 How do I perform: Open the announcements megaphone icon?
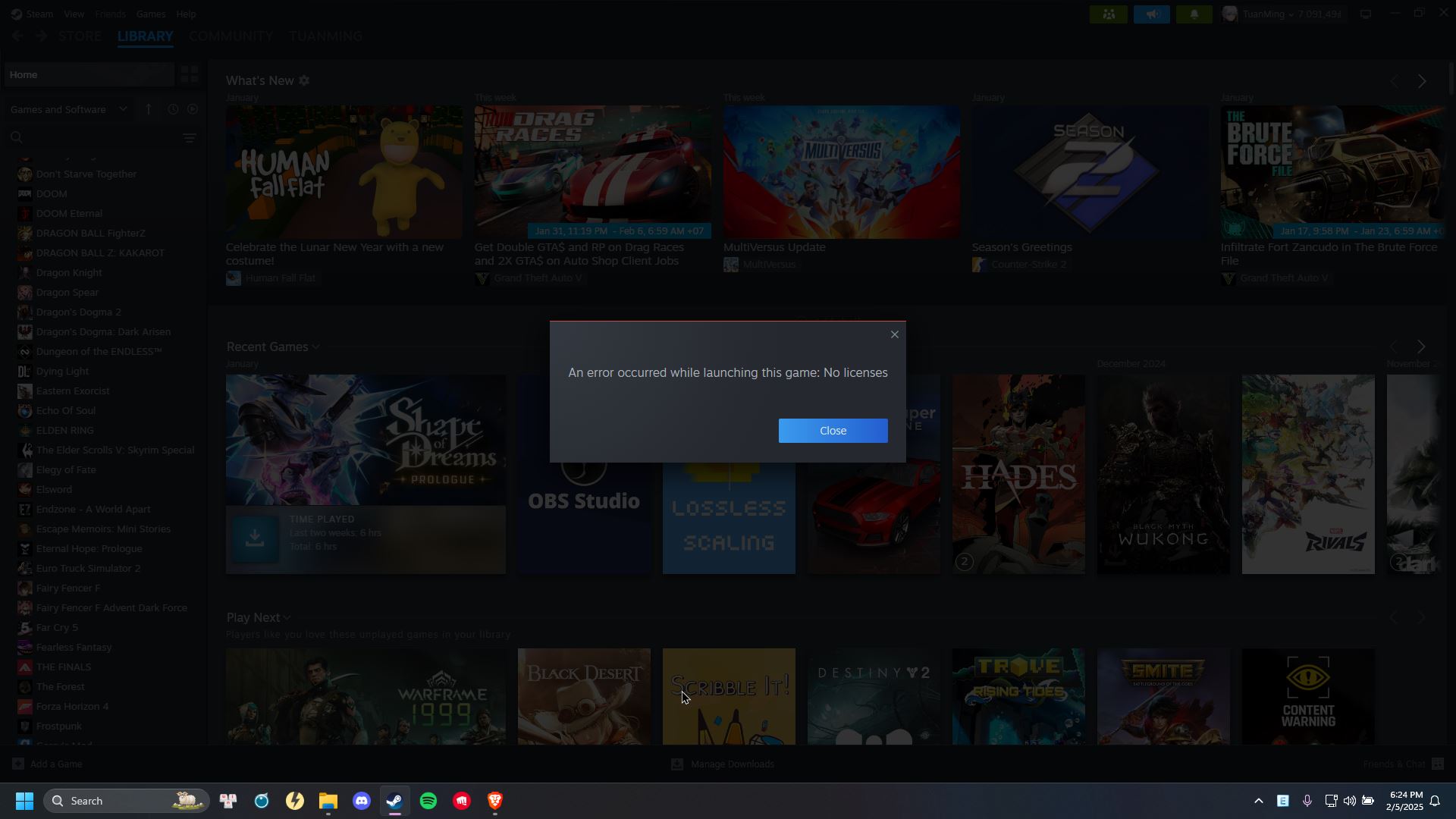1151,14
